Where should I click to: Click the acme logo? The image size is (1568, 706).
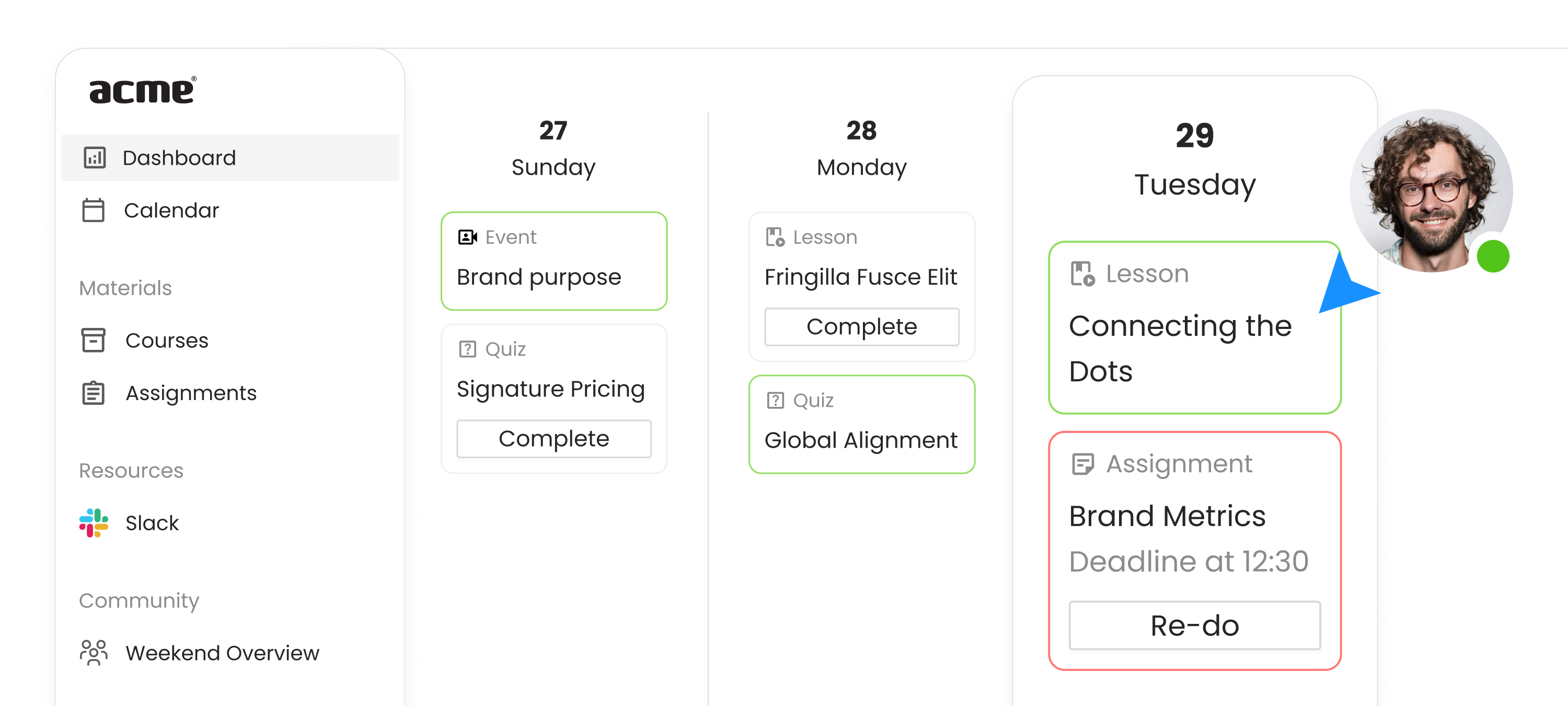click(143, 90)
